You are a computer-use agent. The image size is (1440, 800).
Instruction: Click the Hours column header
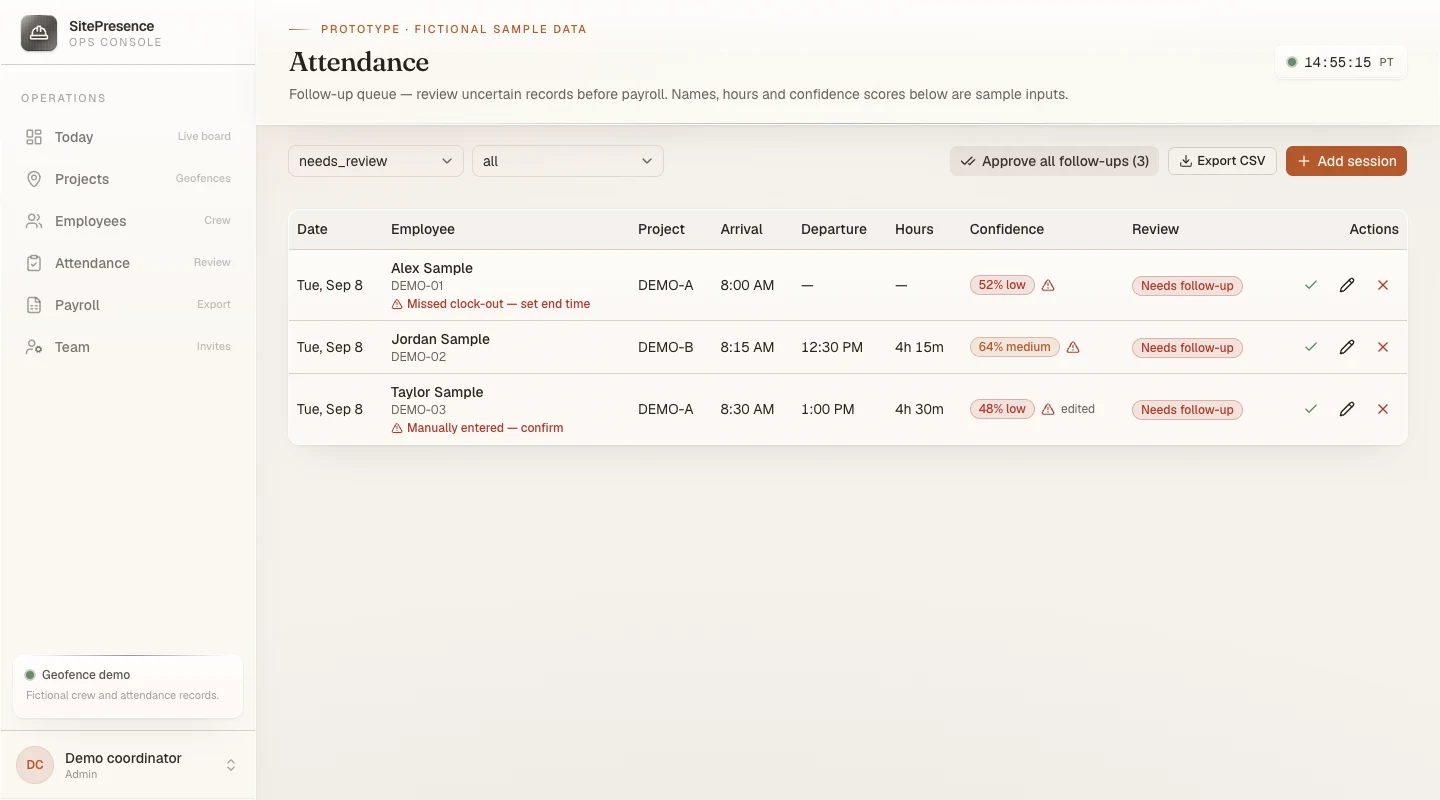pyautogui.click(x=914, y=229)
